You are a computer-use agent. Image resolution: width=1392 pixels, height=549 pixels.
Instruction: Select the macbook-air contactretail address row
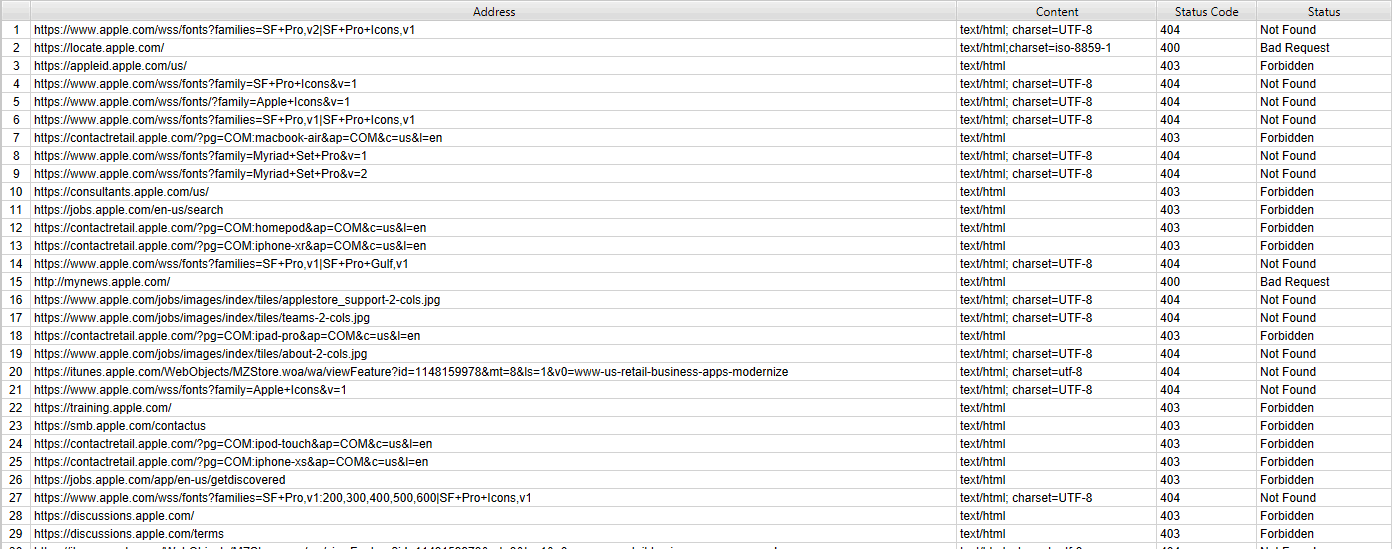[x=238, y=138]
